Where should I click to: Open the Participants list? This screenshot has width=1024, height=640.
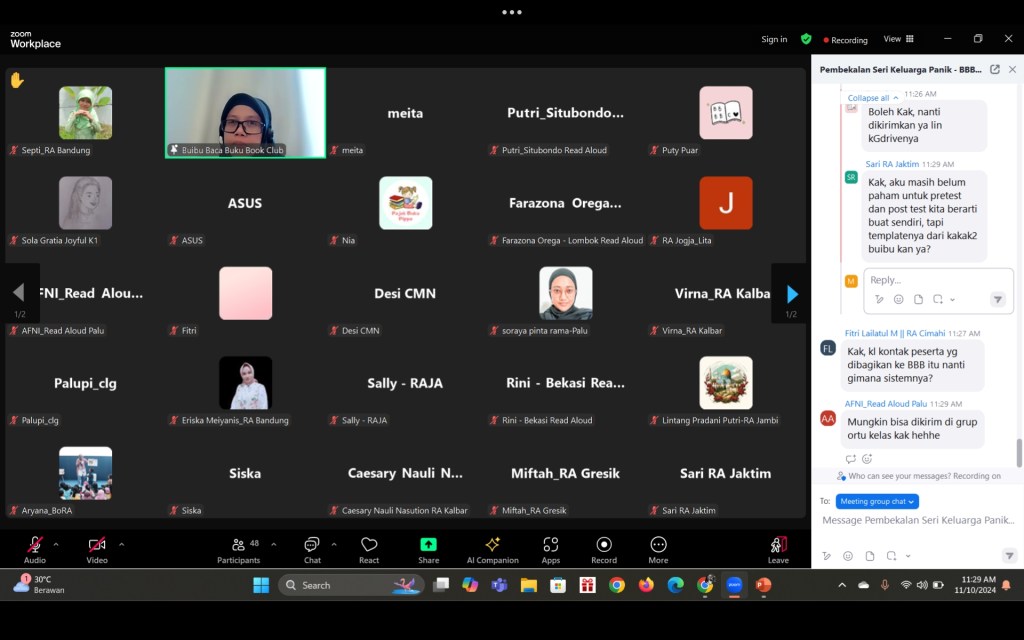click(238, 545)
